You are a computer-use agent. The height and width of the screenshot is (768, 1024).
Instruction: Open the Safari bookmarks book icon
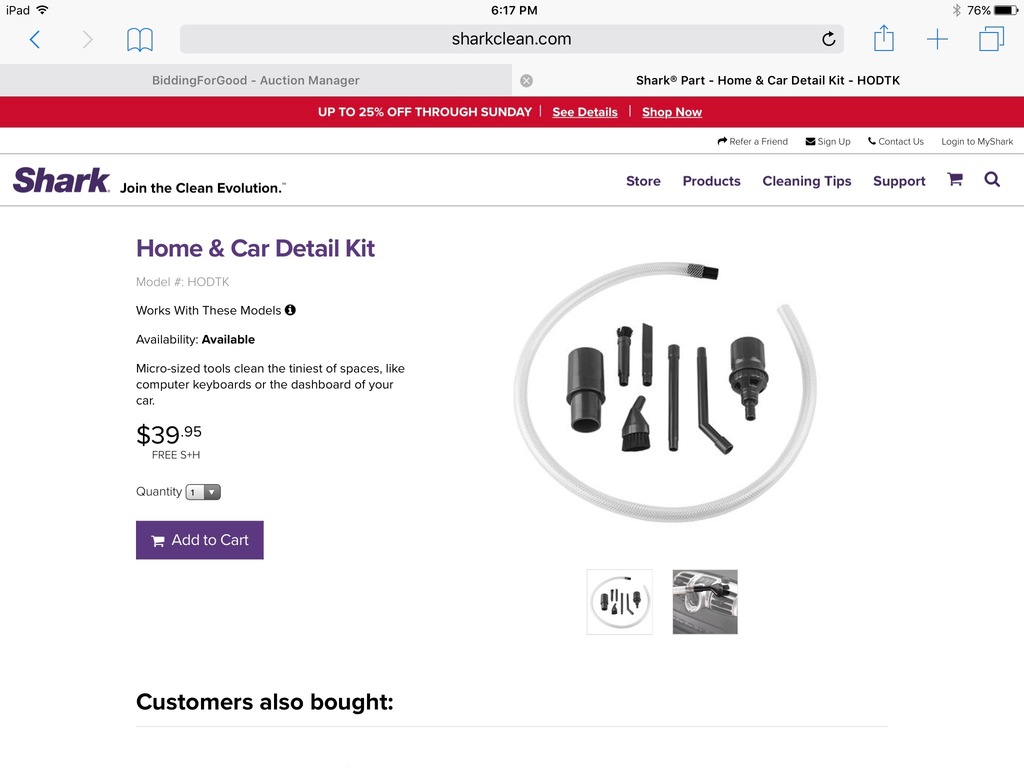[x=140, y=39]
